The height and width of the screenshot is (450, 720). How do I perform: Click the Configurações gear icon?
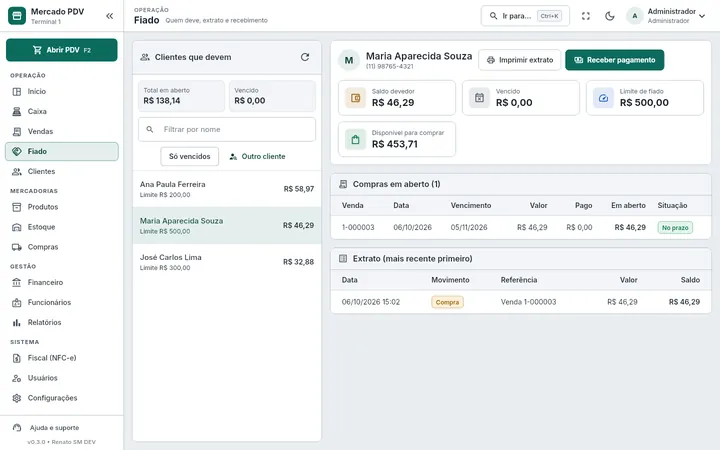(x=17, y=398)
